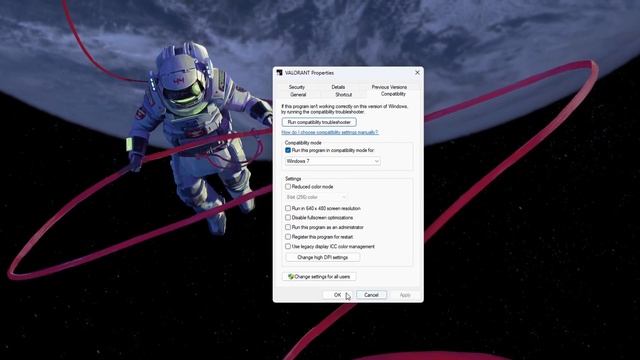
Task: Open the Shortcut tab
Action: point(343,94)
